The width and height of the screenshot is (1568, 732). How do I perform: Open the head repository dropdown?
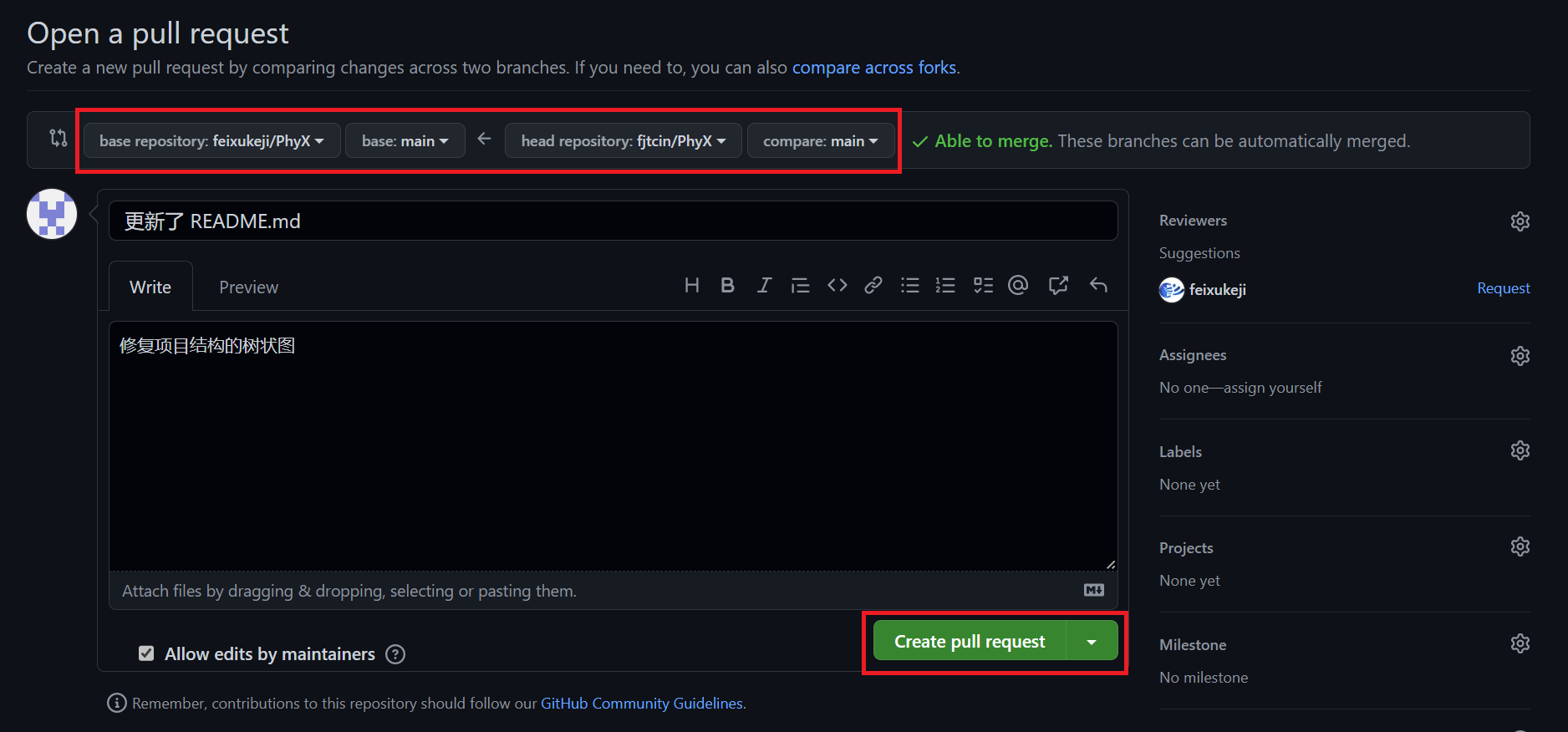pos(624,141)
